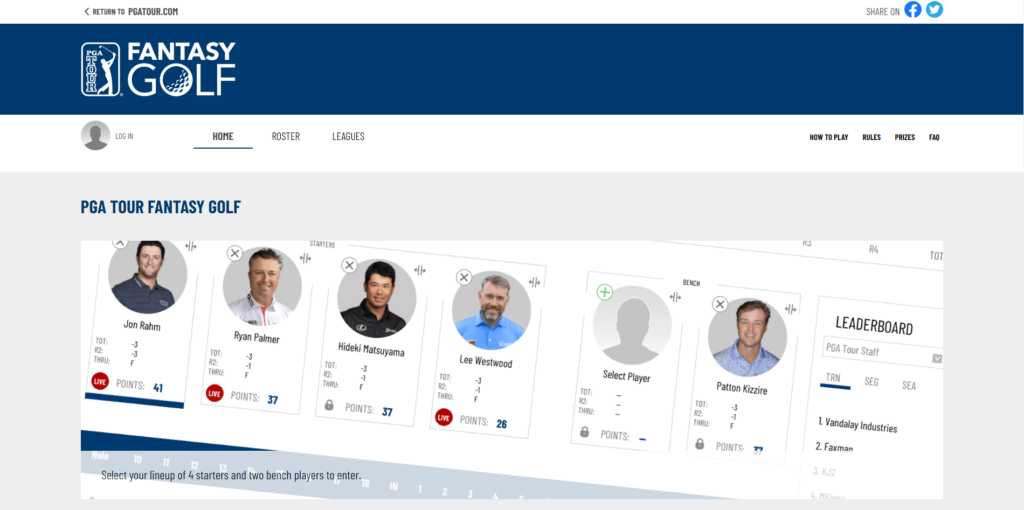The image size is (1024, 510).
Task: Remove Ryan Palmer with the X icon
Action: (x=234, y=253)
